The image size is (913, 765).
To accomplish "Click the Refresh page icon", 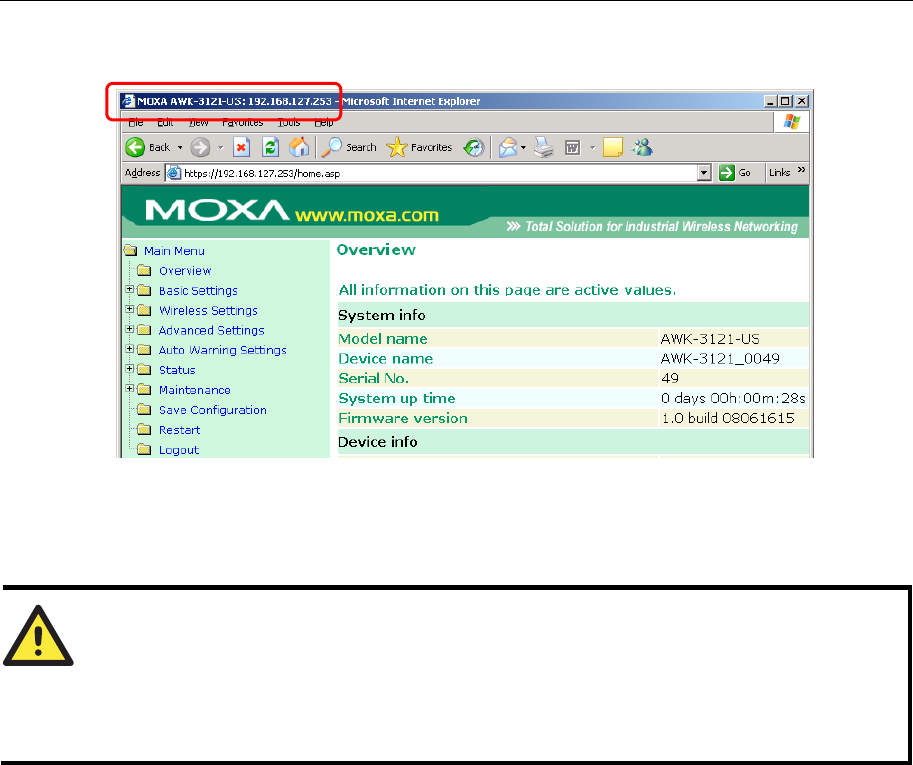I will point(270,147).
